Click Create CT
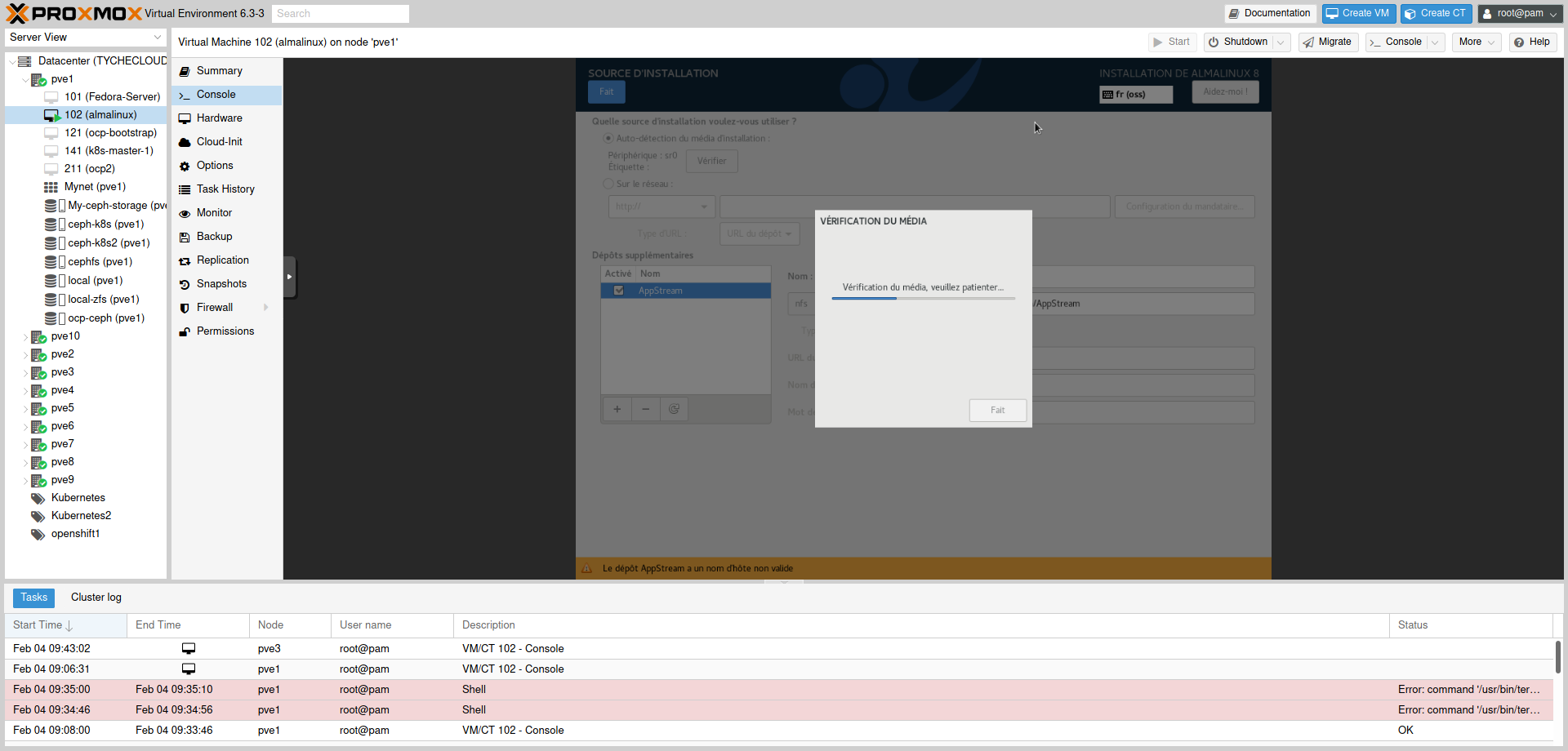This screenshot has height=751, width=1568. click(x=1437, y=13)
